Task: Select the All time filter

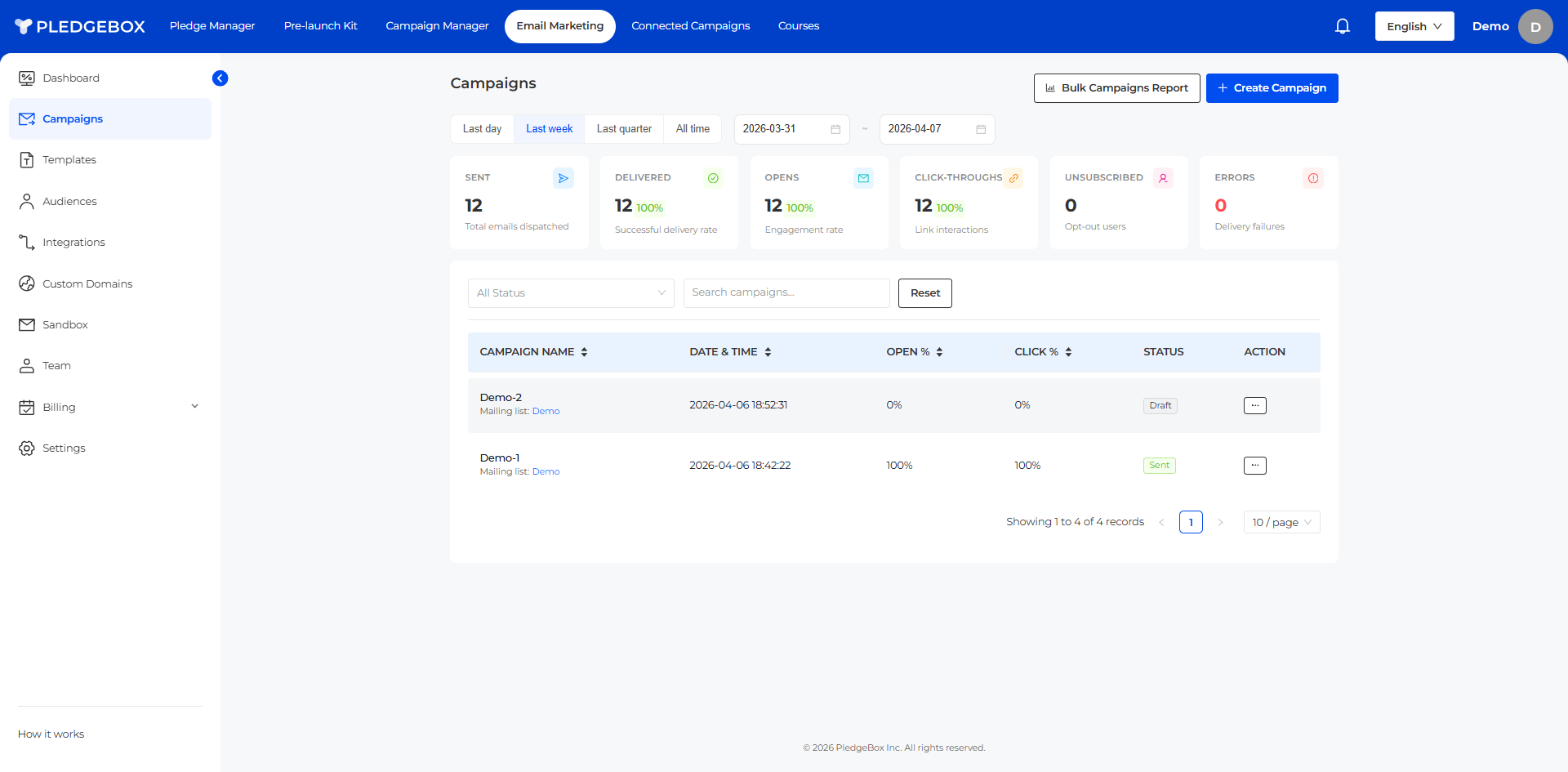Action: (x=693, y=129)
